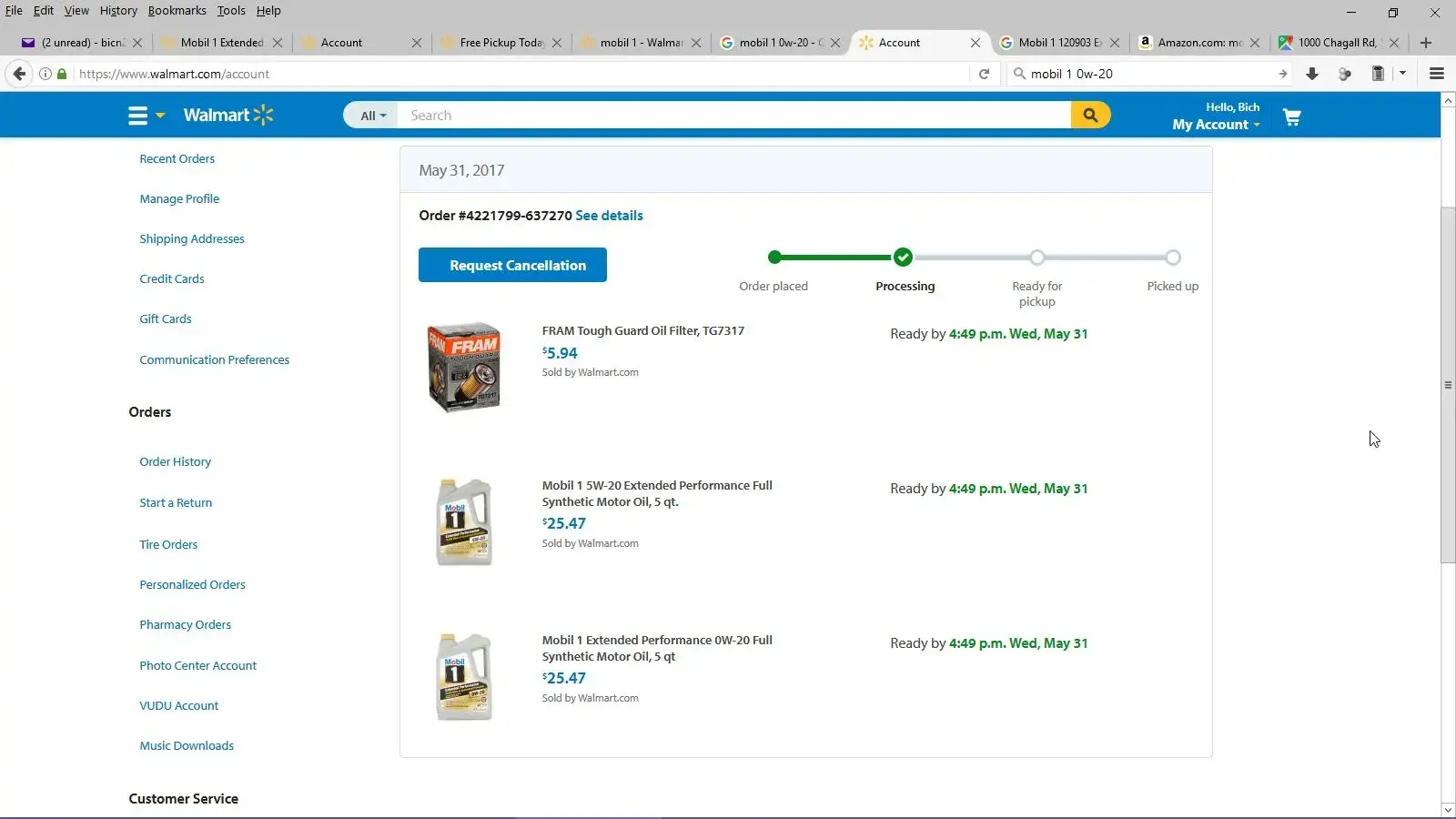Viewport: 1456px width, 819px height.
Task: Click the magnifier icon in Firefox search box
Action: click(1019, 74)
